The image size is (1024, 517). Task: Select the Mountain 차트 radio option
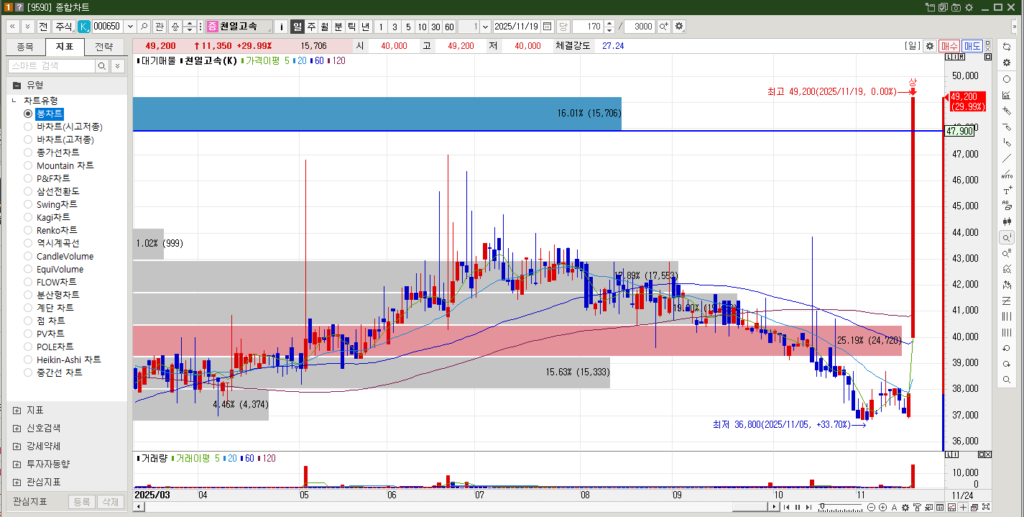point(28,165)
